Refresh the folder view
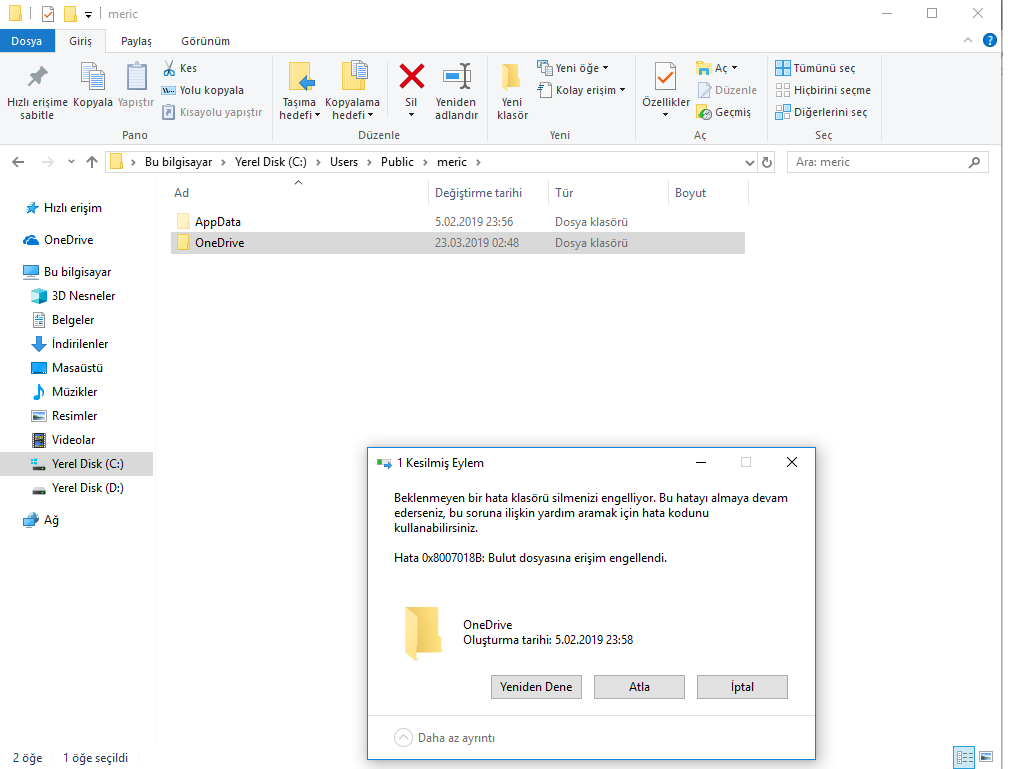The height and width of the screenshot is (769, 1011). click(767, 162)
